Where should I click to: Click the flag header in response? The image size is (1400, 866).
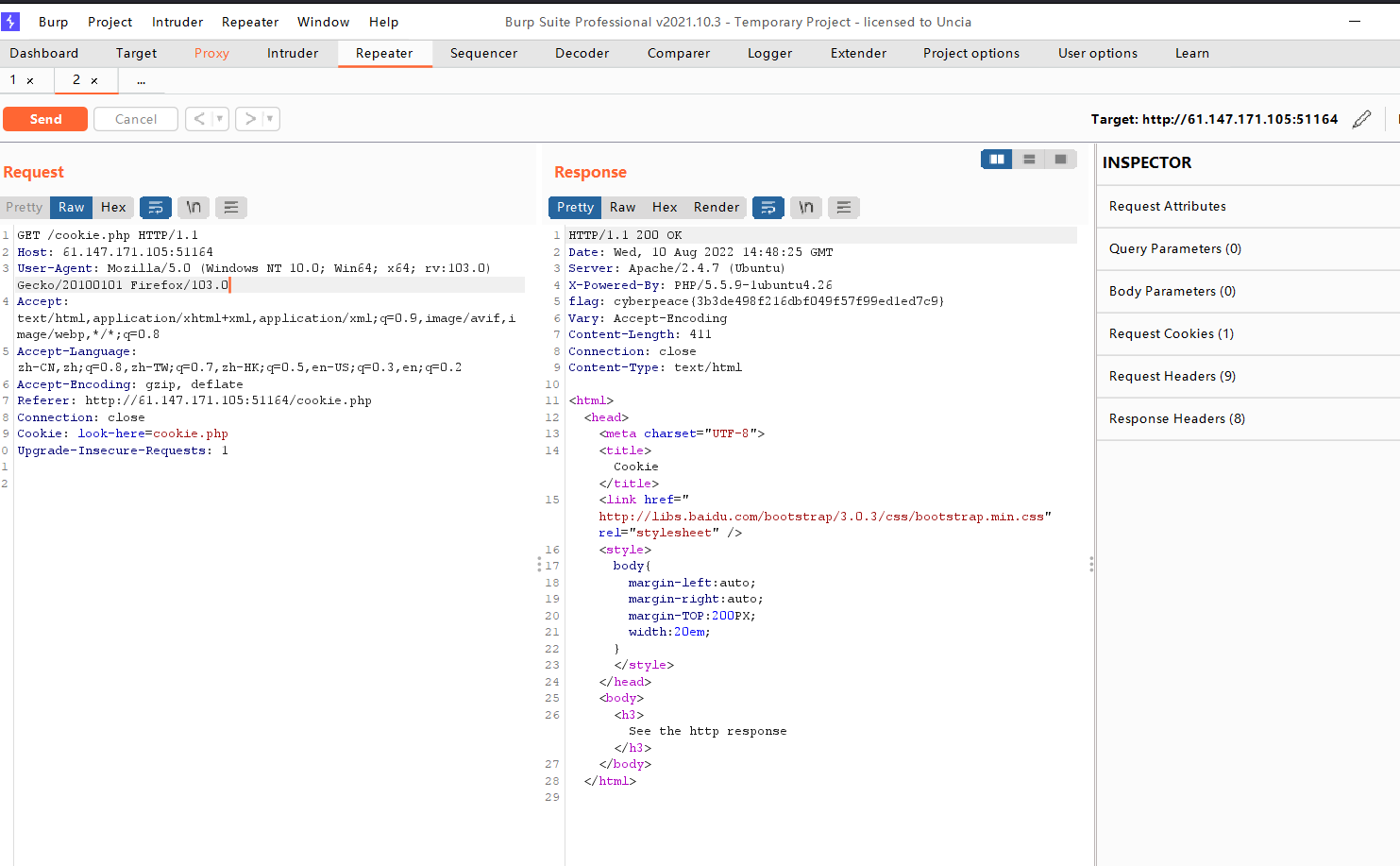pyautogui.click(x=756, y=301)
